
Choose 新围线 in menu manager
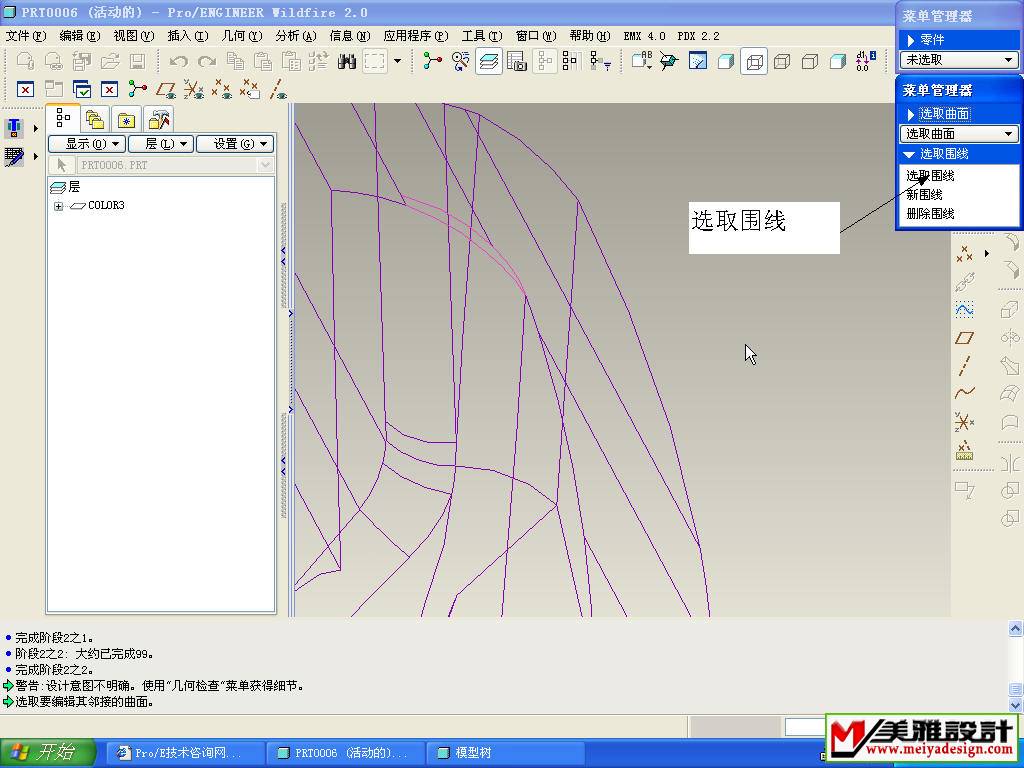(924, 195)
